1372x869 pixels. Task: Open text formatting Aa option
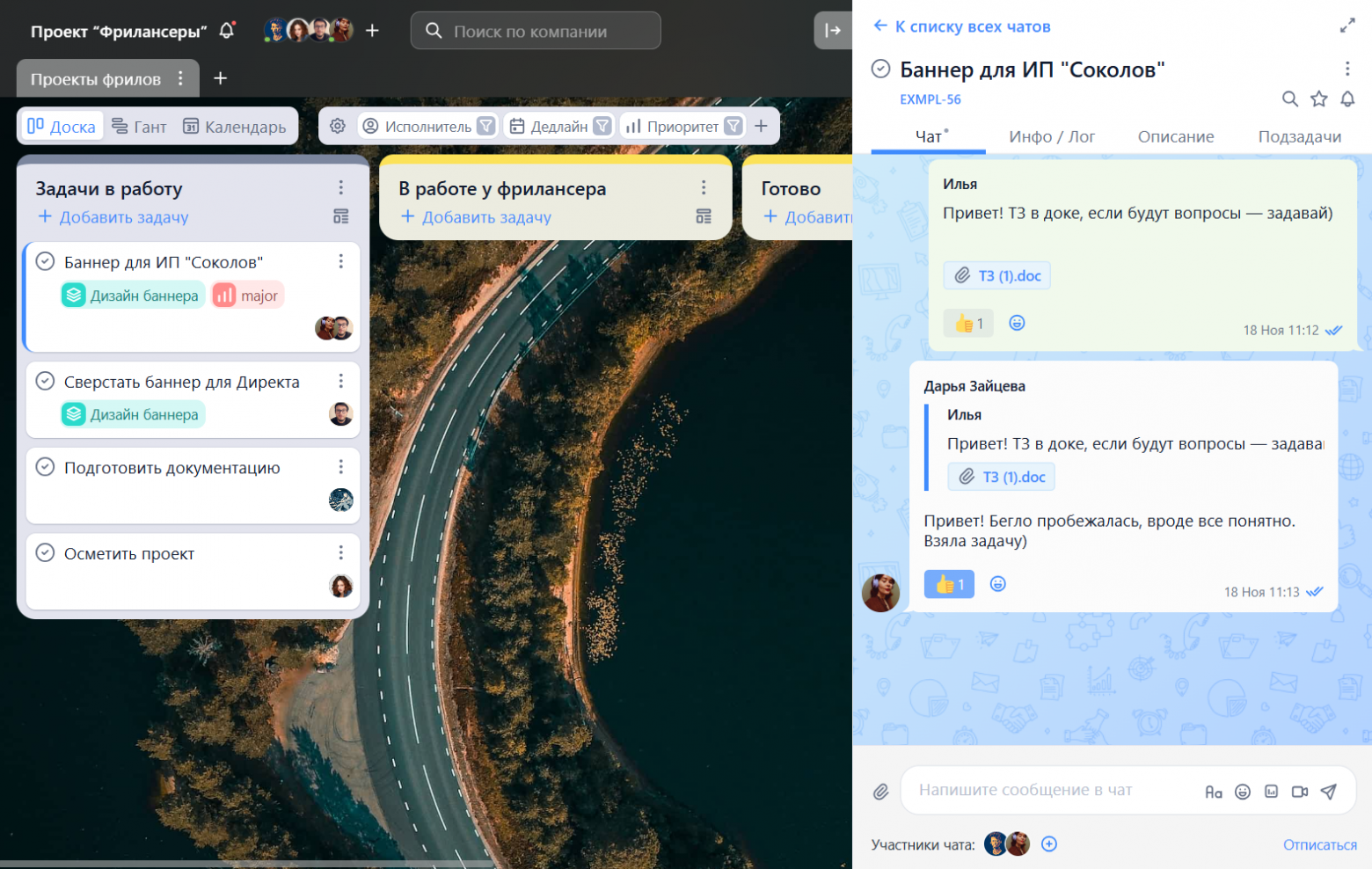[x=1214, y=792]
